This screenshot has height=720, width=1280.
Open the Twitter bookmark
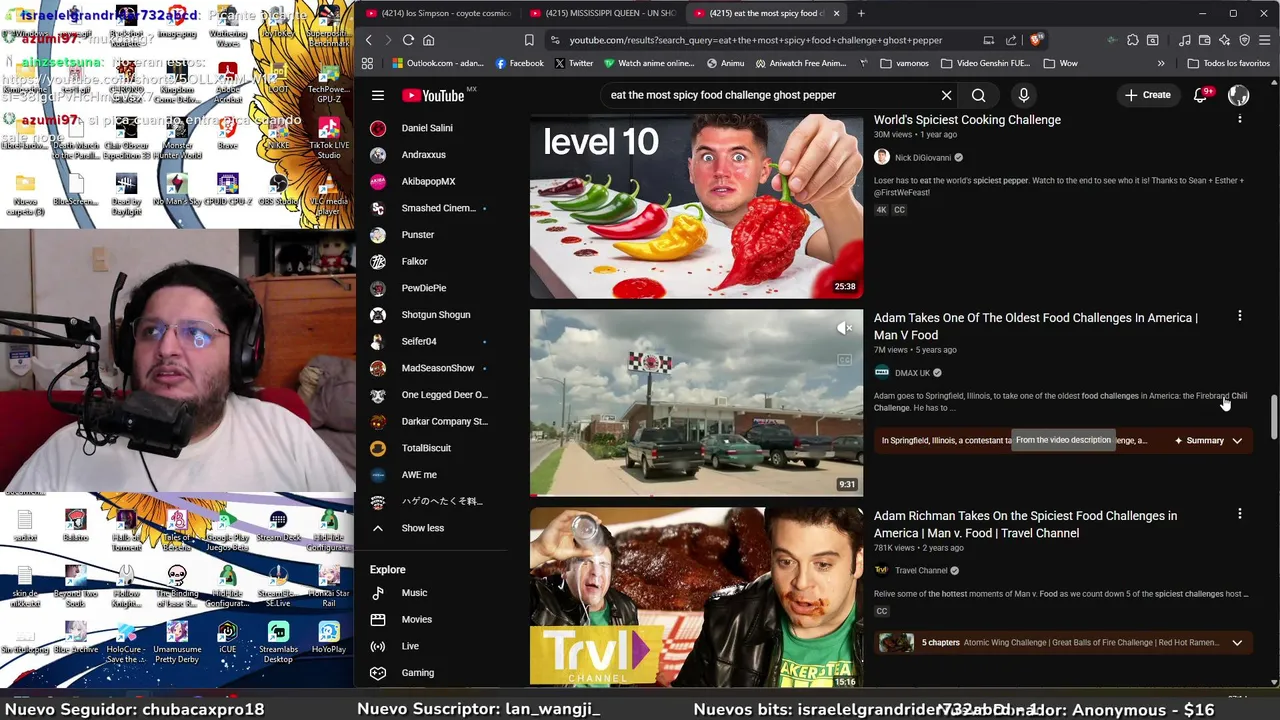(574, 63)
